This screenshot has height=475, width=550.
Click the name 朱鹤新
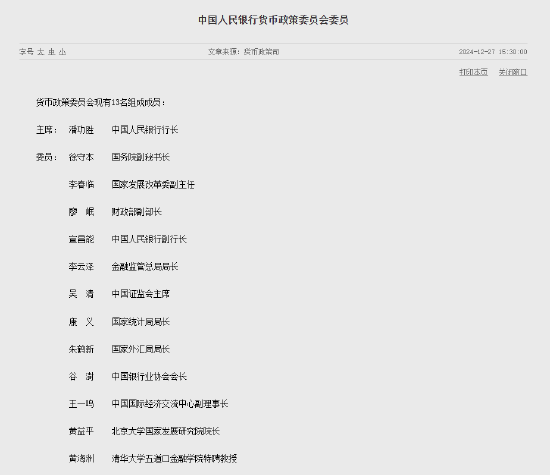[x=81, y=349]
